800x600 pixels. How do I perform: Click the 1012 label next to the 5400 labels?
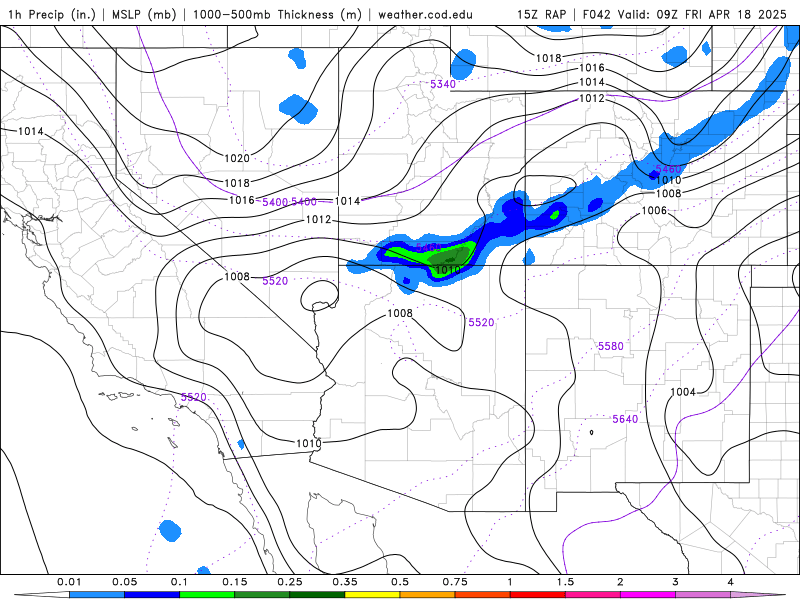(318, 219)
